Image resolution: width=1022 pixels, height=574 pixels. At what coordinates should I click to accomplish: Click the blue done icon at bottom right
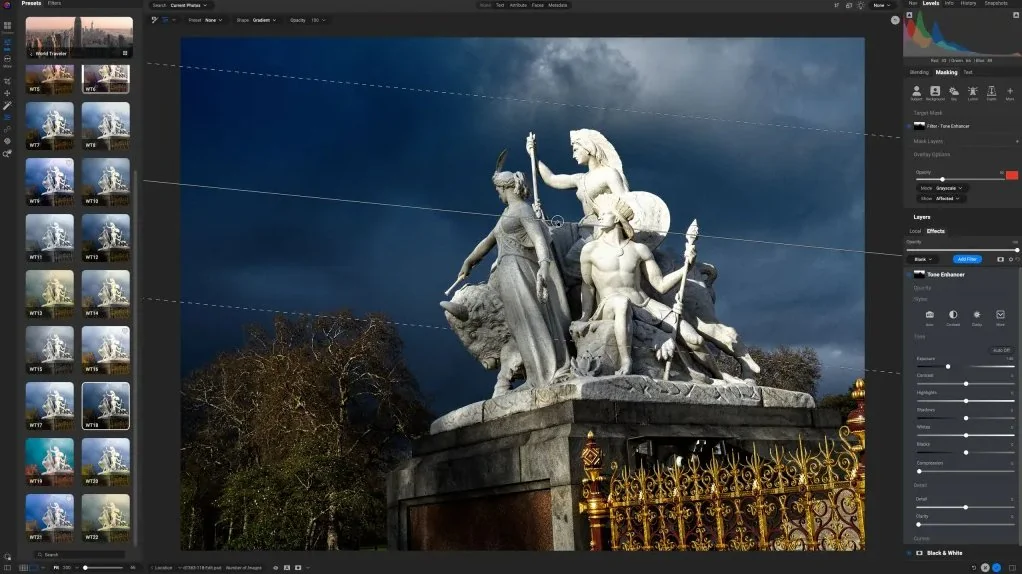997,567
